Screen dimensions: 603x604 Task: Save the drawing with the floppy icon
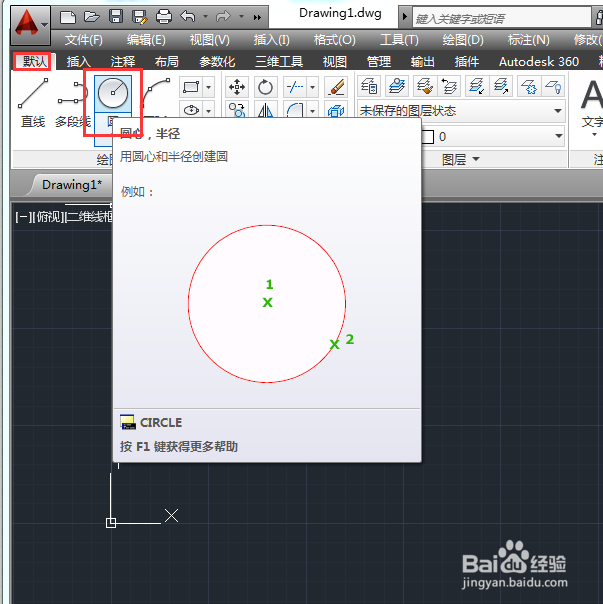pyautogui.click(x=116, y=17)
